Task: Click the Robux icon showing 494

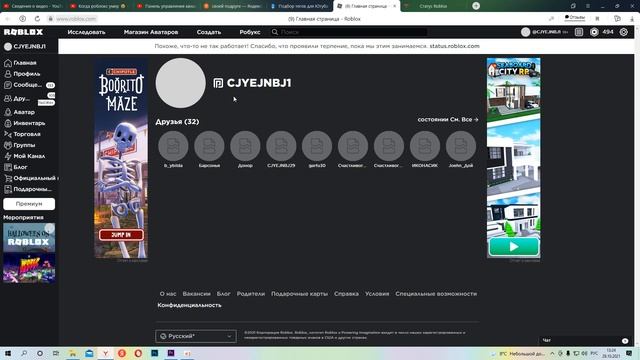Action: 594,32
